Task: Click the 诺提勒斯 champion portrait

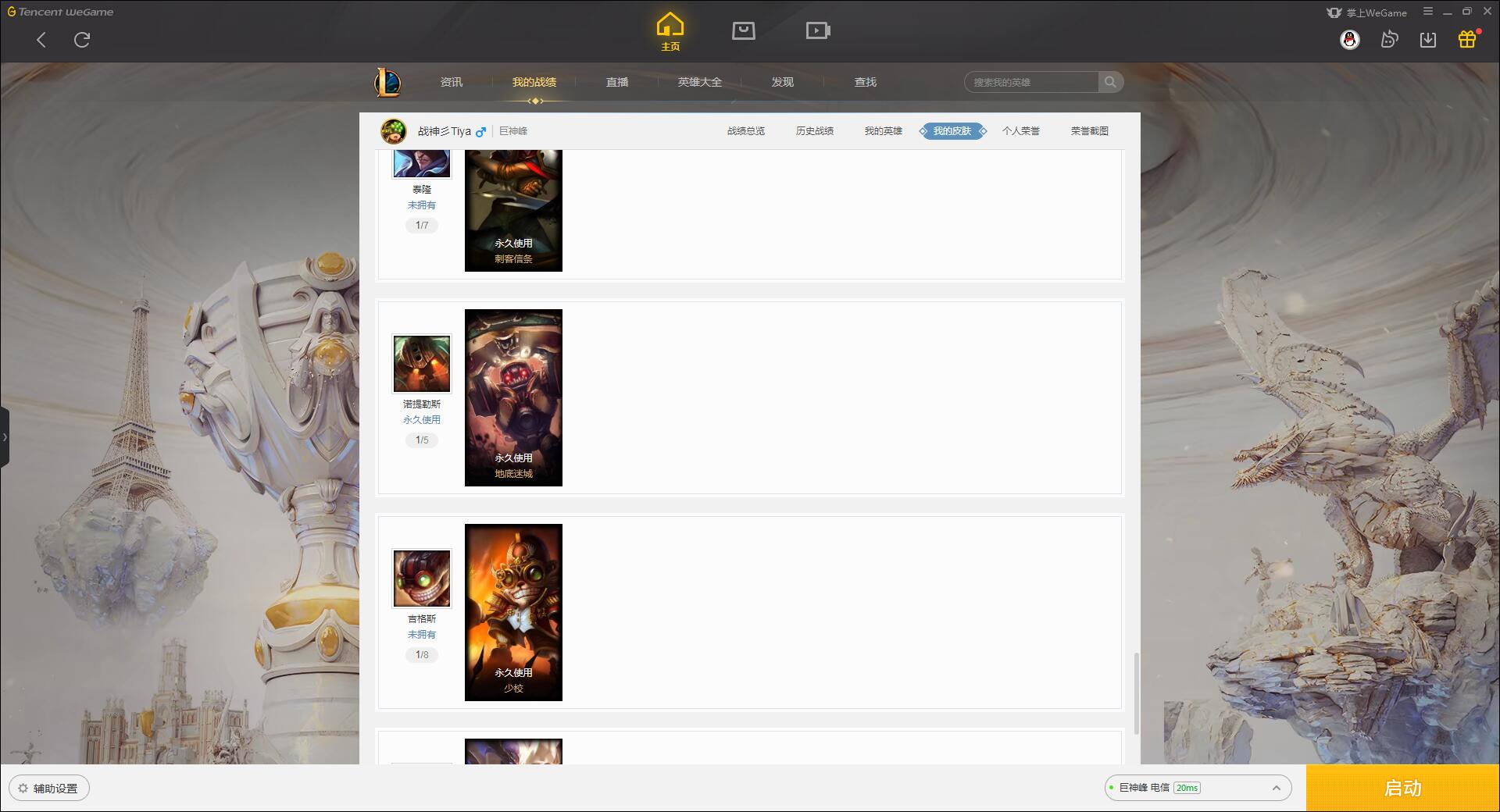Action: pos(422,364)
